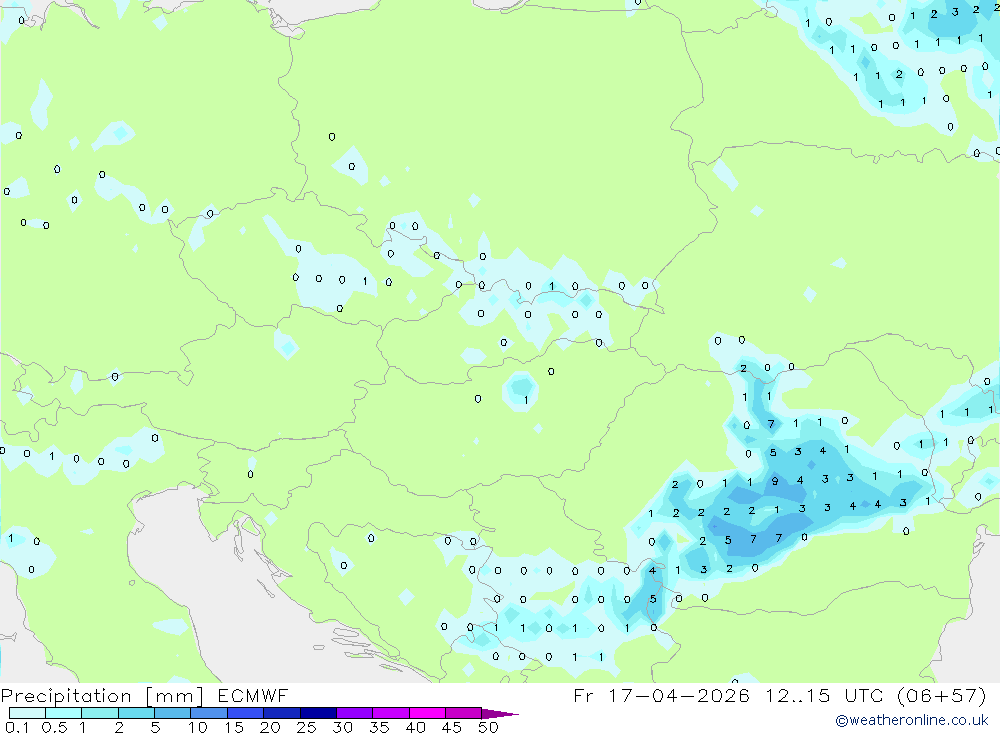
Task: Click the 0.1–0.5 mm legend color box
Action: click(27, 713)
